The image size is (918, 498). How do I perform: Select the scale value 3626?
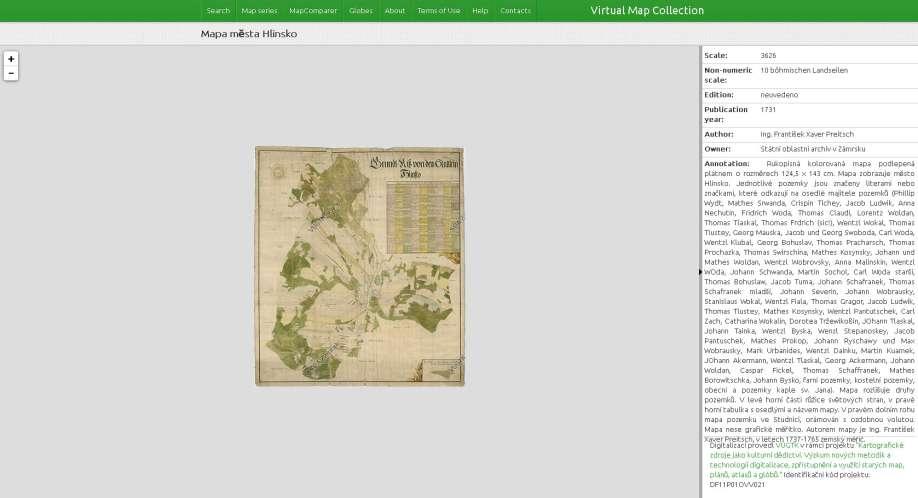[768, 56]
